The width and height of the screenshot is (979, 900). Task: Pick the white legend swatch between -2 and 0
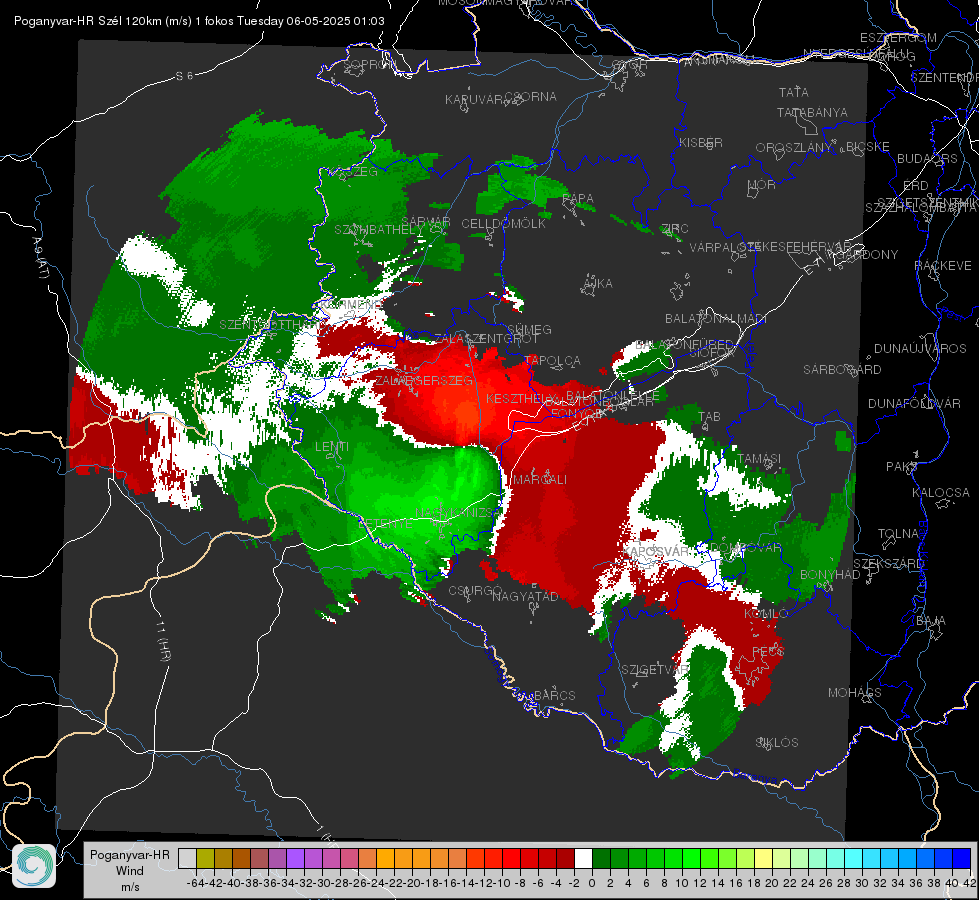583,858
